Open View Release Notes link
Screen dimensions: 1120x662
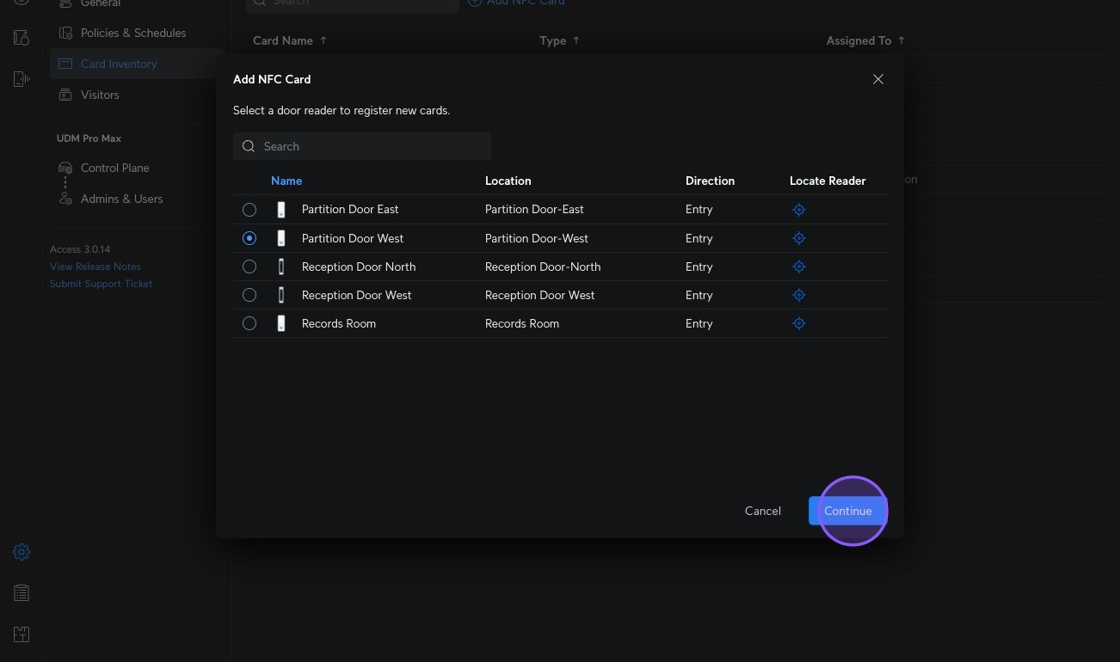(95, 267)
